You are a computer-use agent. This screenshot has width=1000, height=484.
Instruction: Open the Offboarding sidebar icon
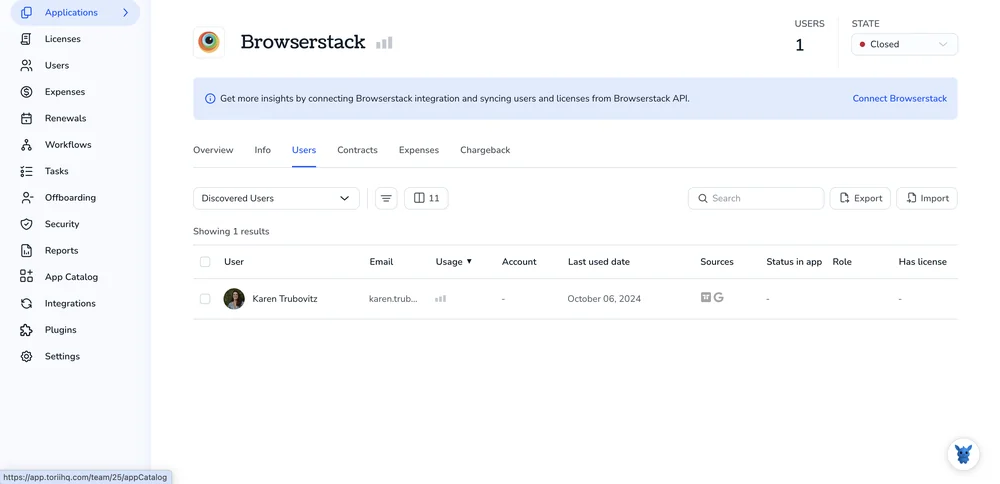(26, 198)
